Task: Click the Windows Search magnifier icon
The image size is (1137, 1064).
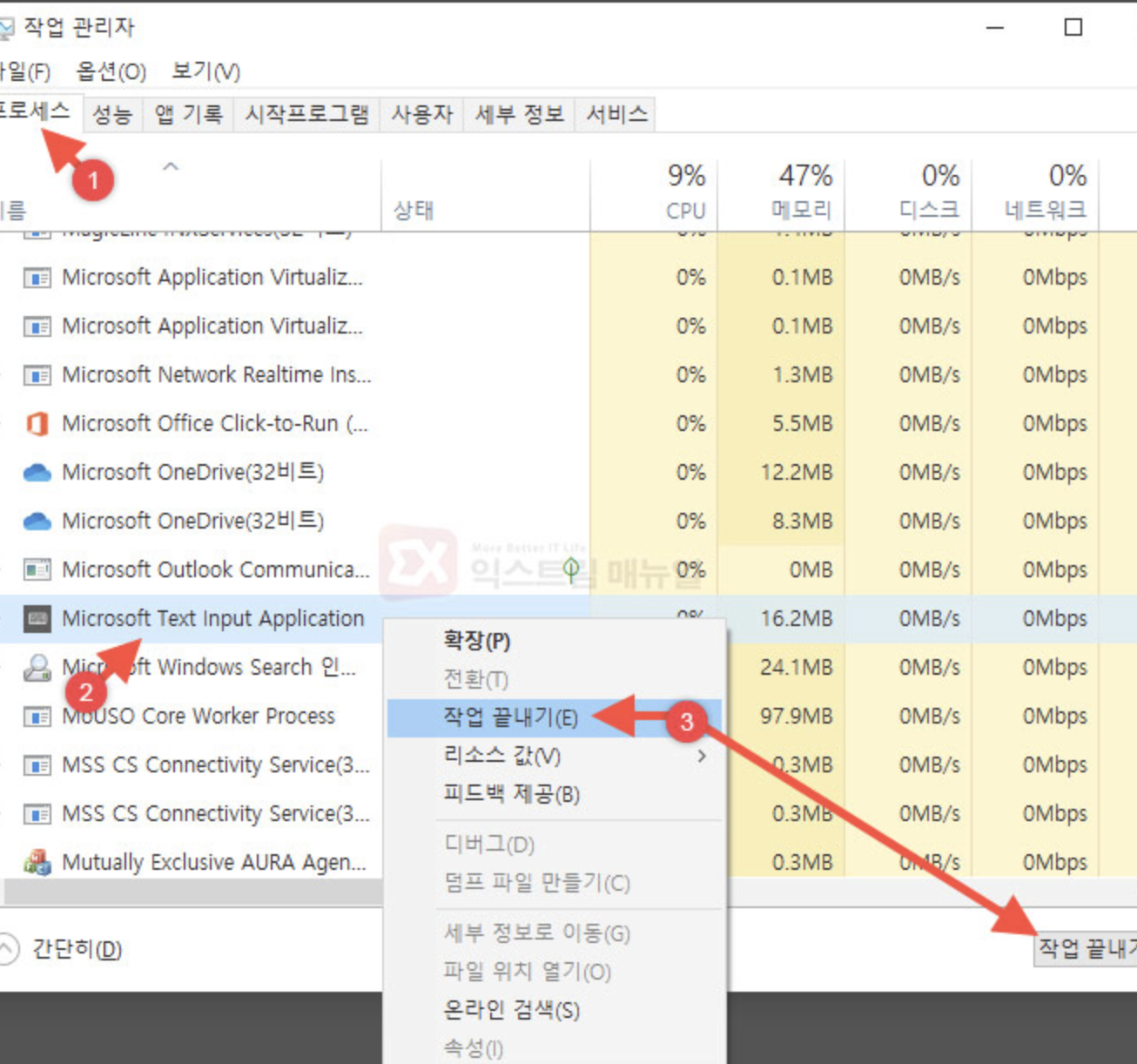Action: point(37,667)
